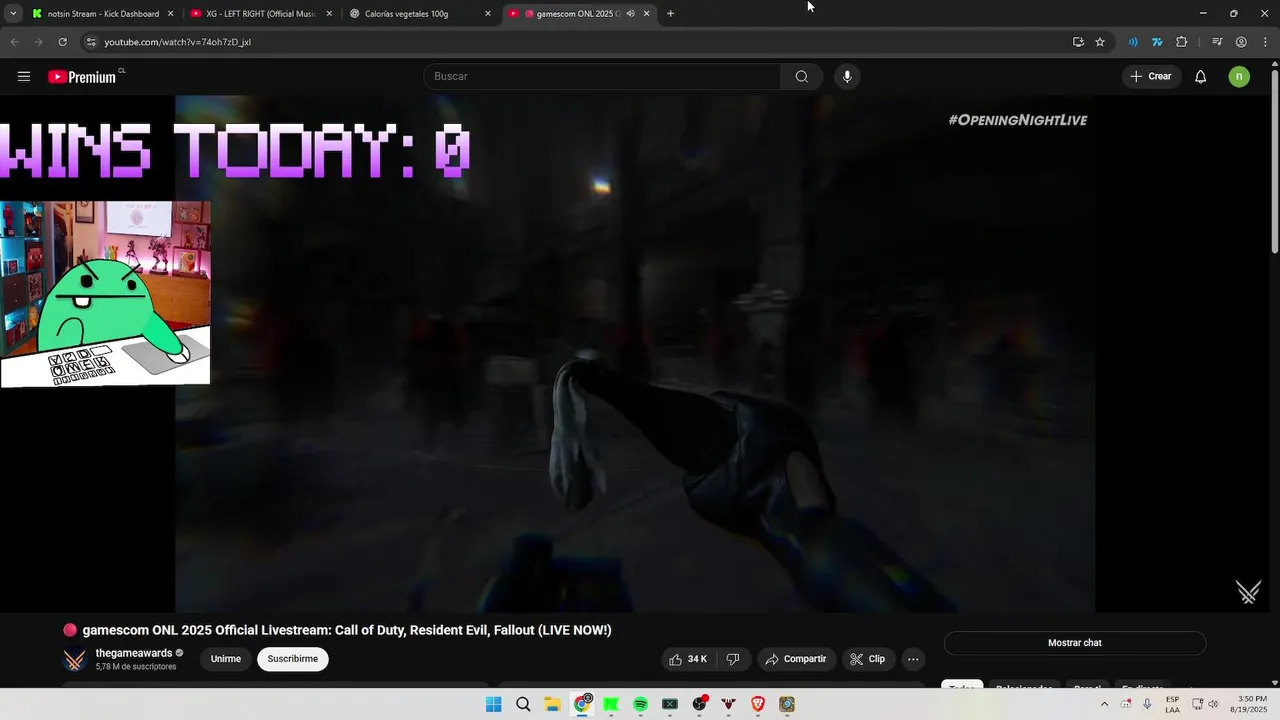The image size is (1280, 720).
Task: Open Chrome extensions puzzle icon
Action: click(1182, 42)
